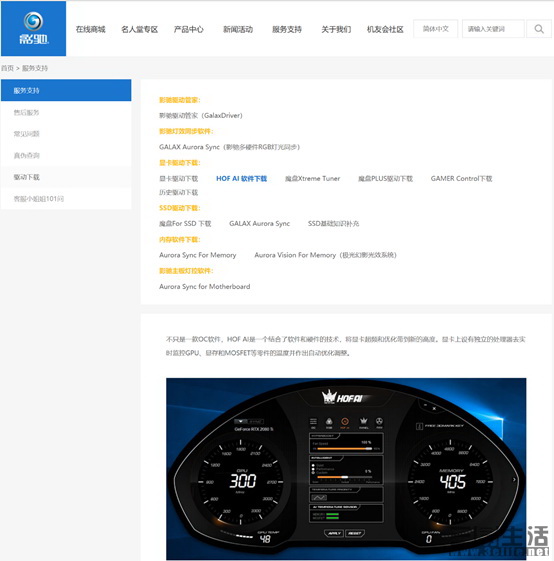Open 真伪查询 in the sidebar

click(26, 155)
